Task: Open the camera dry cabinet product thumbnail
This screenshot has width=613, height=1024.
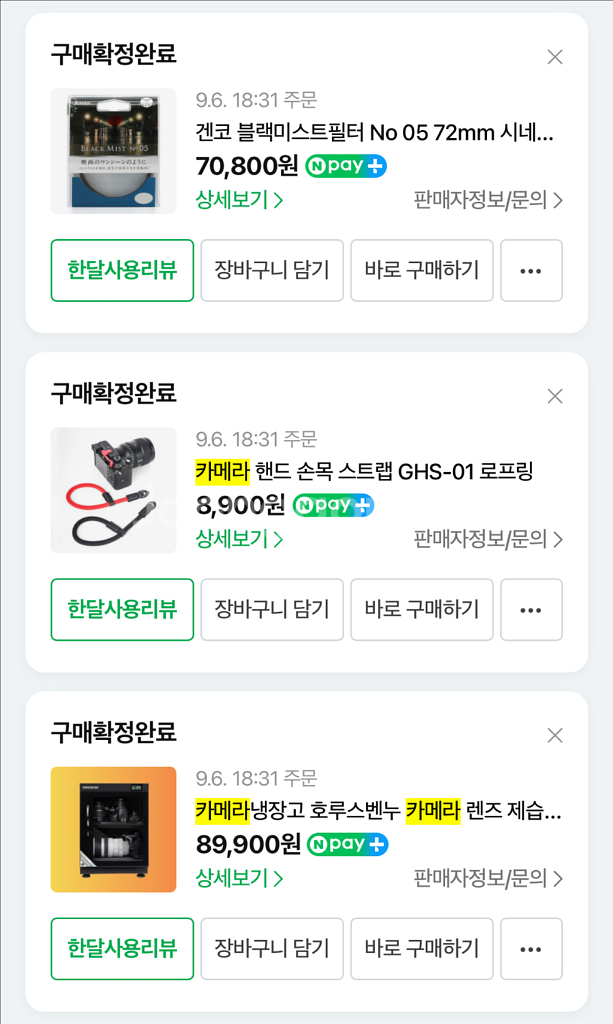Action: point(113,829)
